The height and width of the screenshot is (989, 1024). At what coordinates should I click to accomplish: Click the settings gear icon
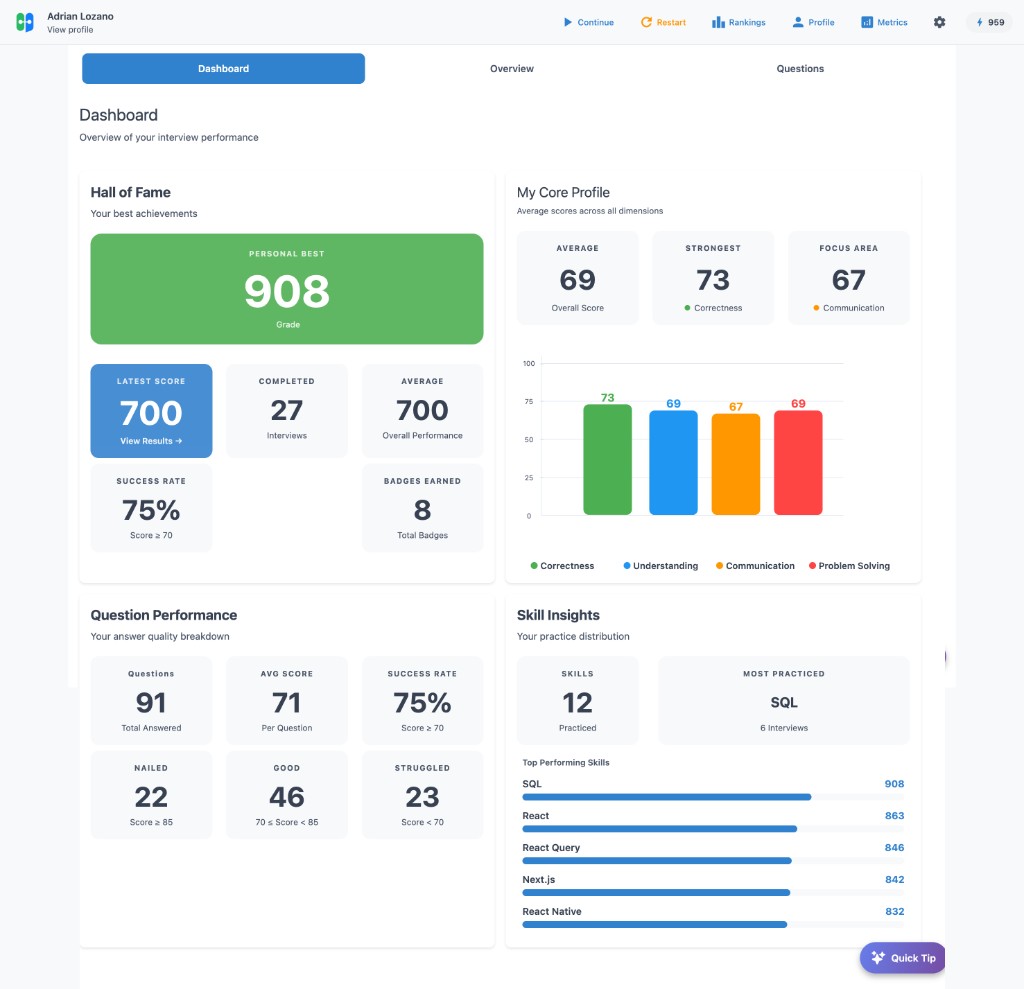(938, 21)
